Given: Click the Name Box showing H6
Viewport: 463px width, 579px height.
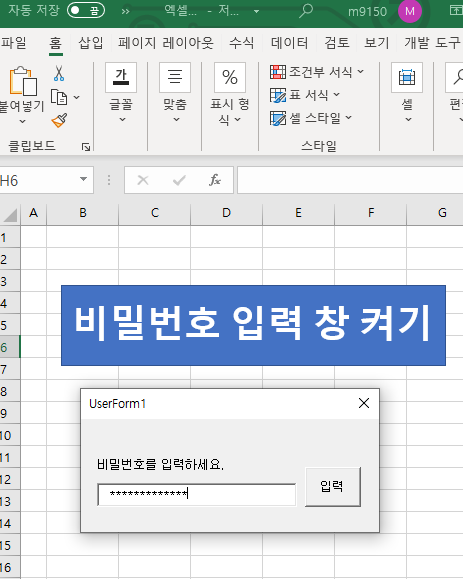Looking at the screenshot, I should pyautogui.click(x=39, y=180).
